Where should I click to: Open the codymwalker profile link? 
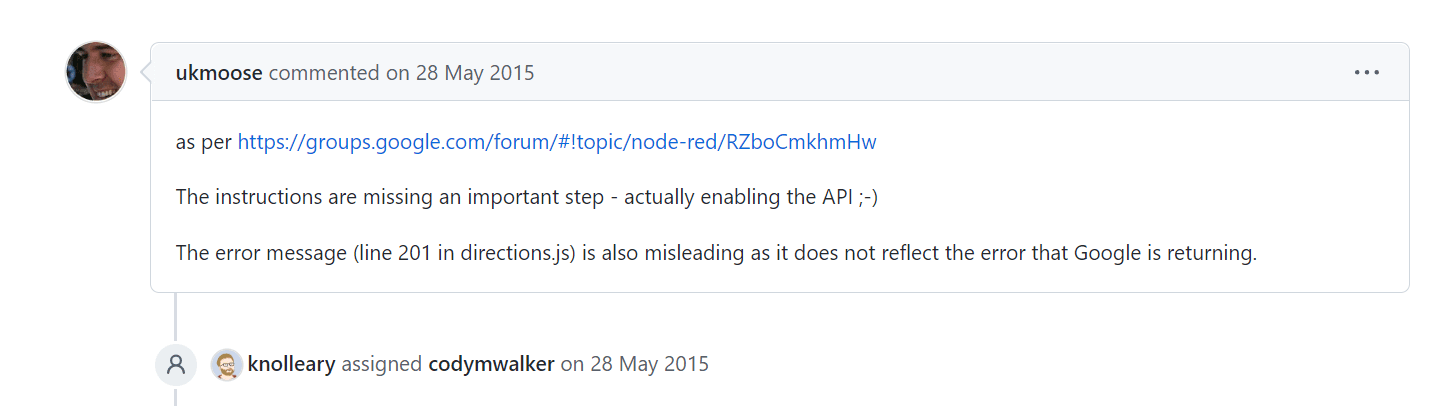click(491, 364)
